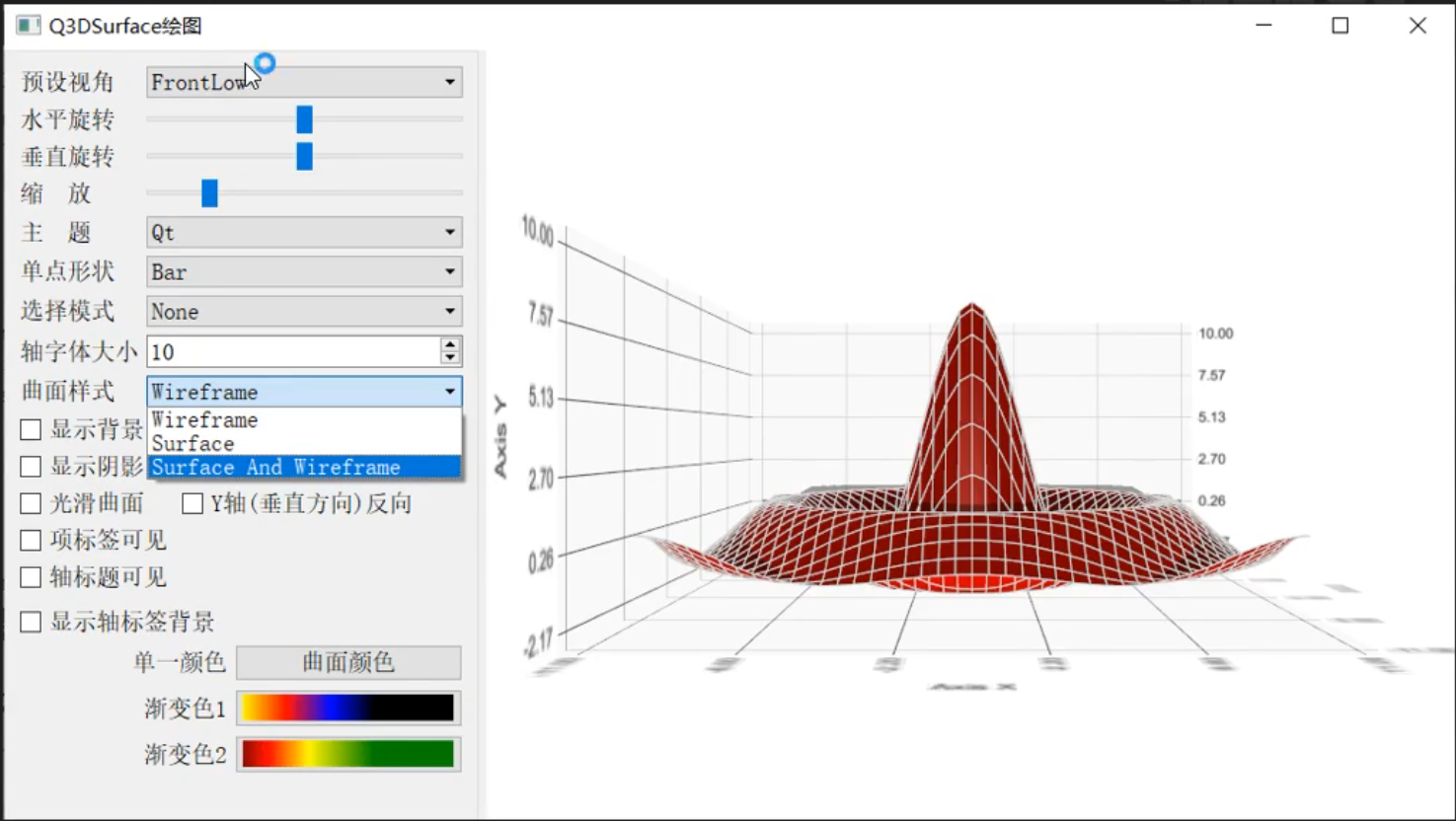Check the 光滑曲面 option

(x=32, y=504)
